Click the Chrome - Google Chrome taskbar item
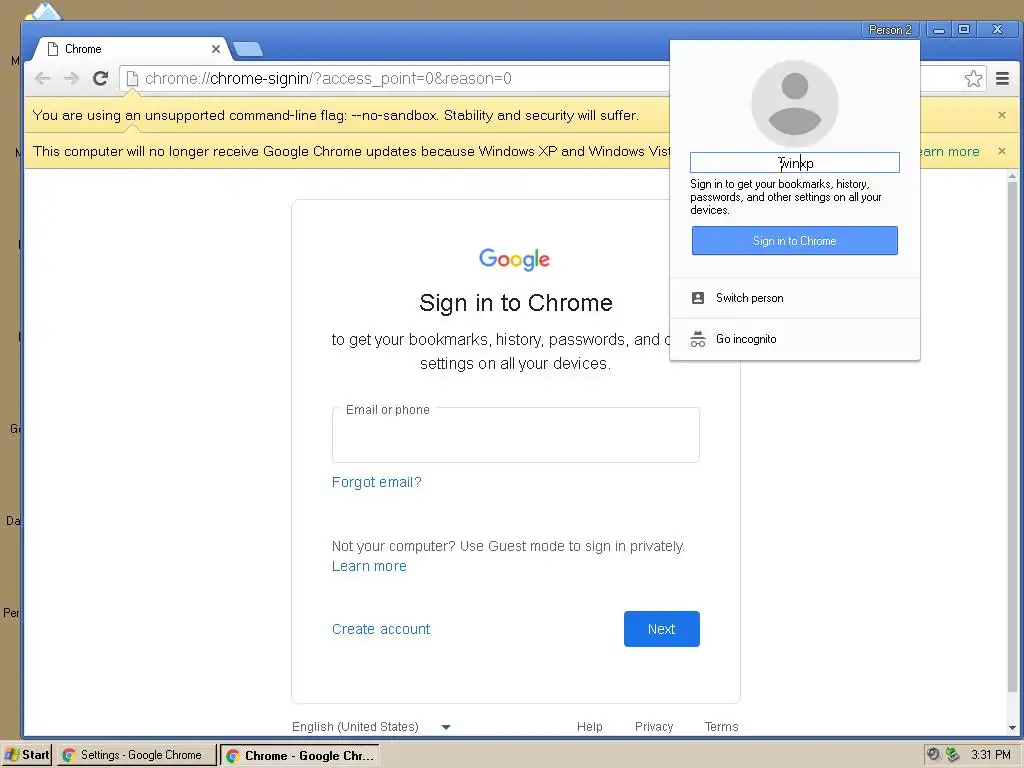Image resolution: width=1024 pixels, height=768 pixels. (x=299, y=755)
